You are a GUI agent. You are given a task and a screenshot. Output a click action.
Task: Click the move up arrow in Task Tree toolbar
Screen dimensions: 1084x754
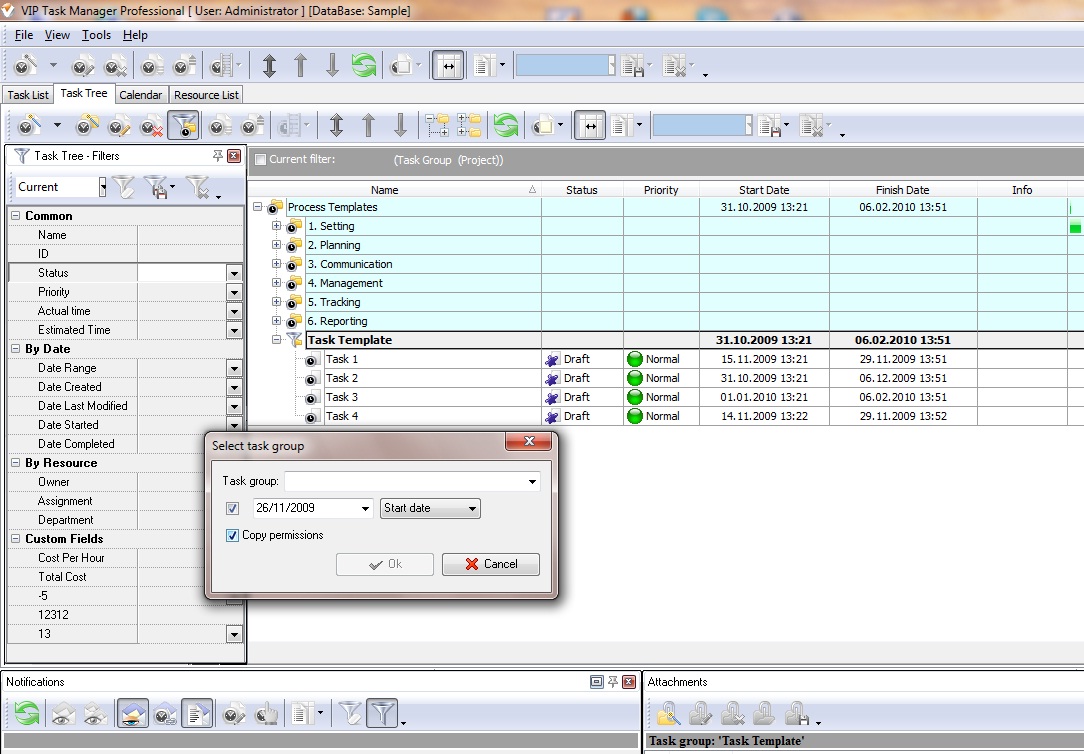click(x=368, y=126)
